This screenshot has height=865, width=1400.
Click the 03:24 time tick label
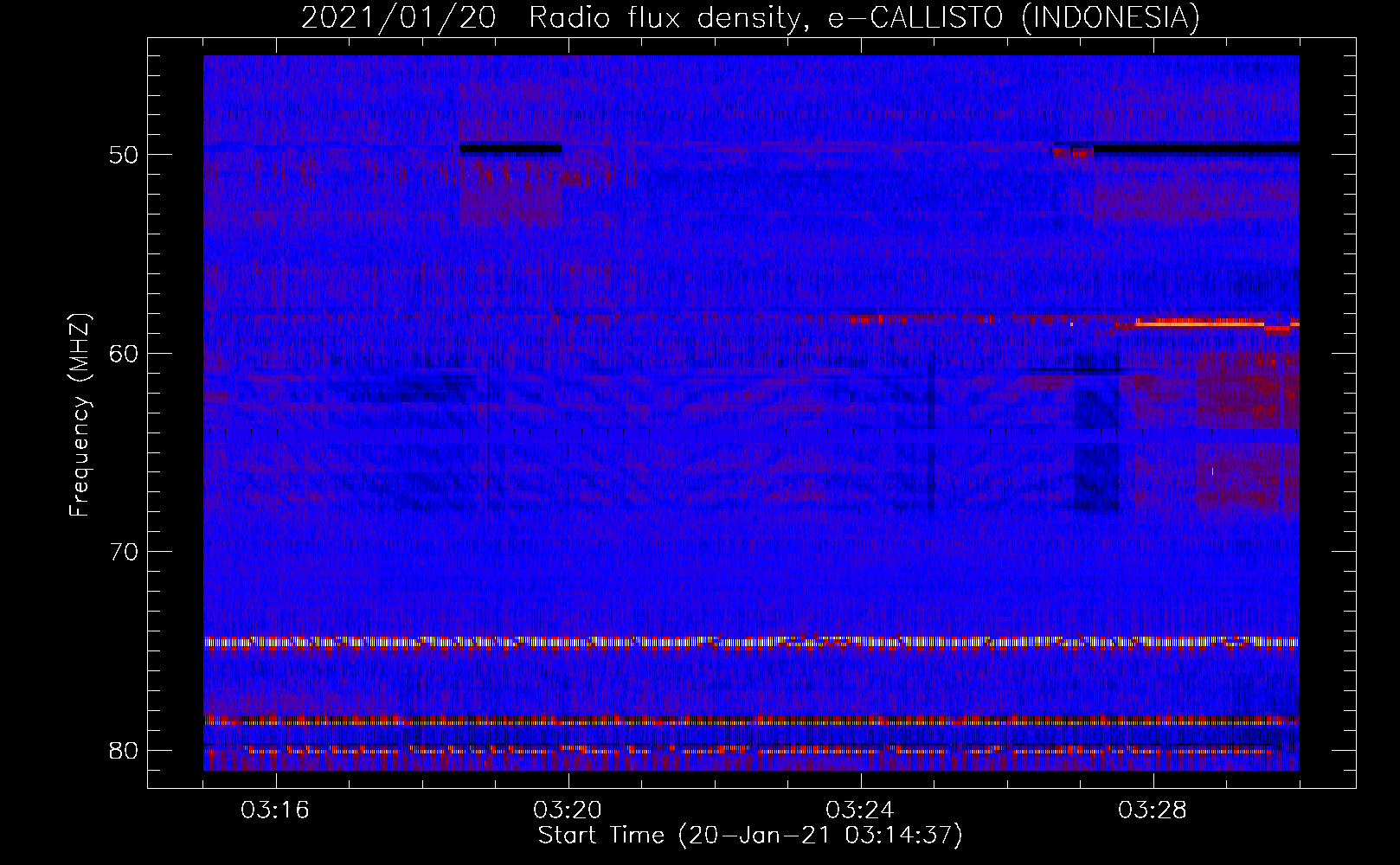tap(860, 811)
